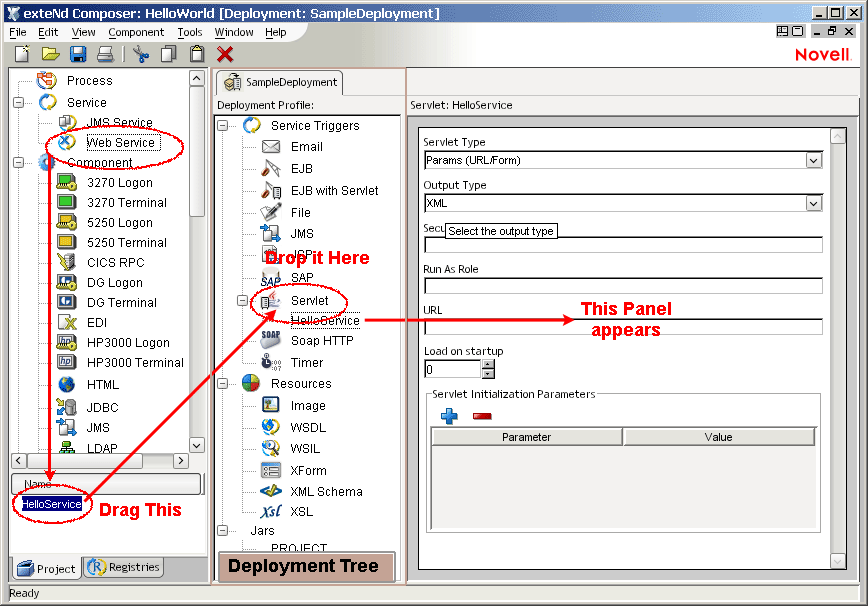Click the EDI component icon
The width and height of the screenshot is (868, 606).
(x=67, y=323)
